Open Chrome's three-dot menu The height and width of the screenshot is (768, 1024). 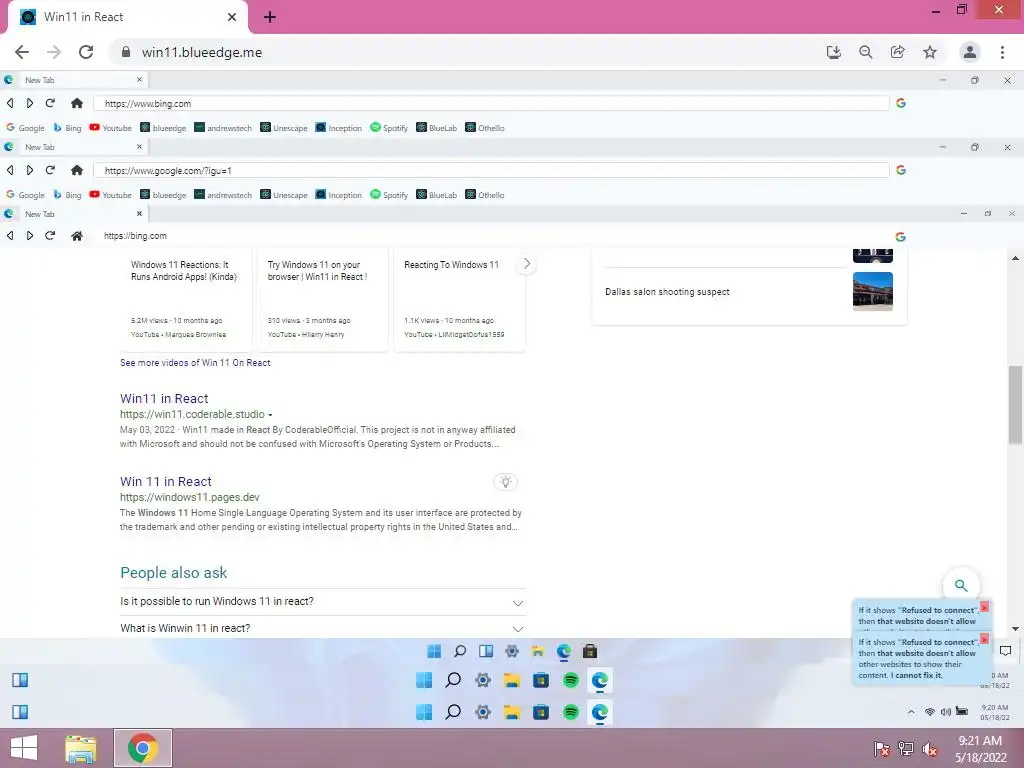(1002, 52)
